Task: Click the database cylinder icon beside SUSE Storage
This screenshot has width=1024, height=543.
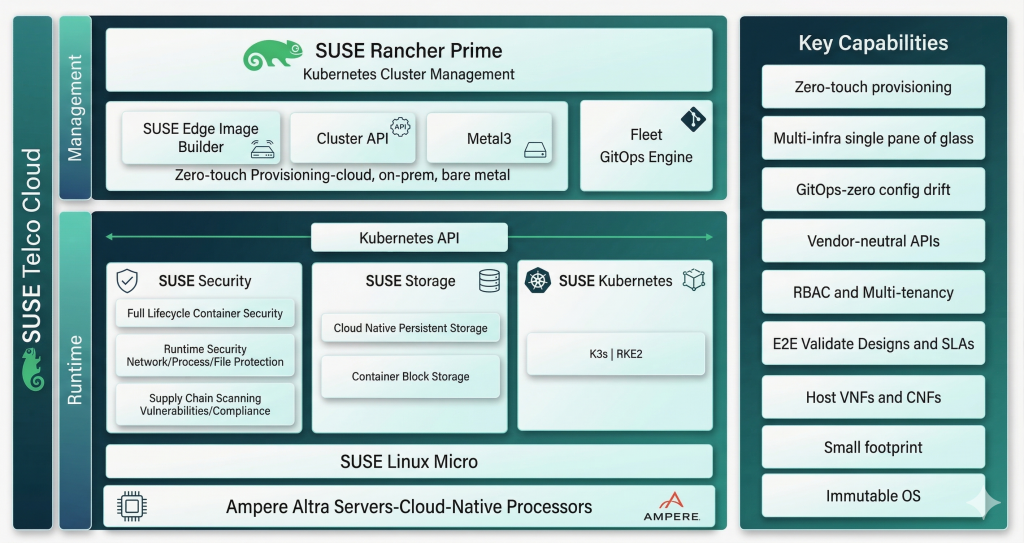Action: pos(489,281)
